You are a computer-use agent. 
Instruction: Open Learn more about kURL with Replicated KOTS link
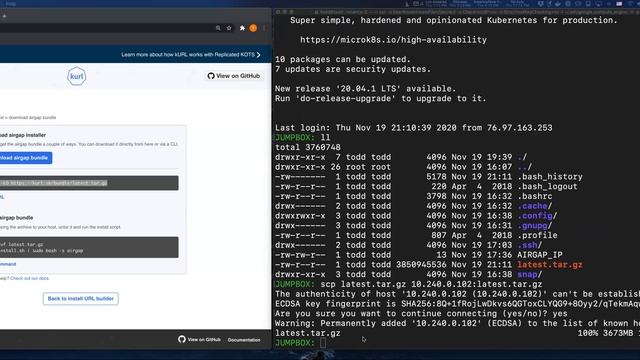191,55
